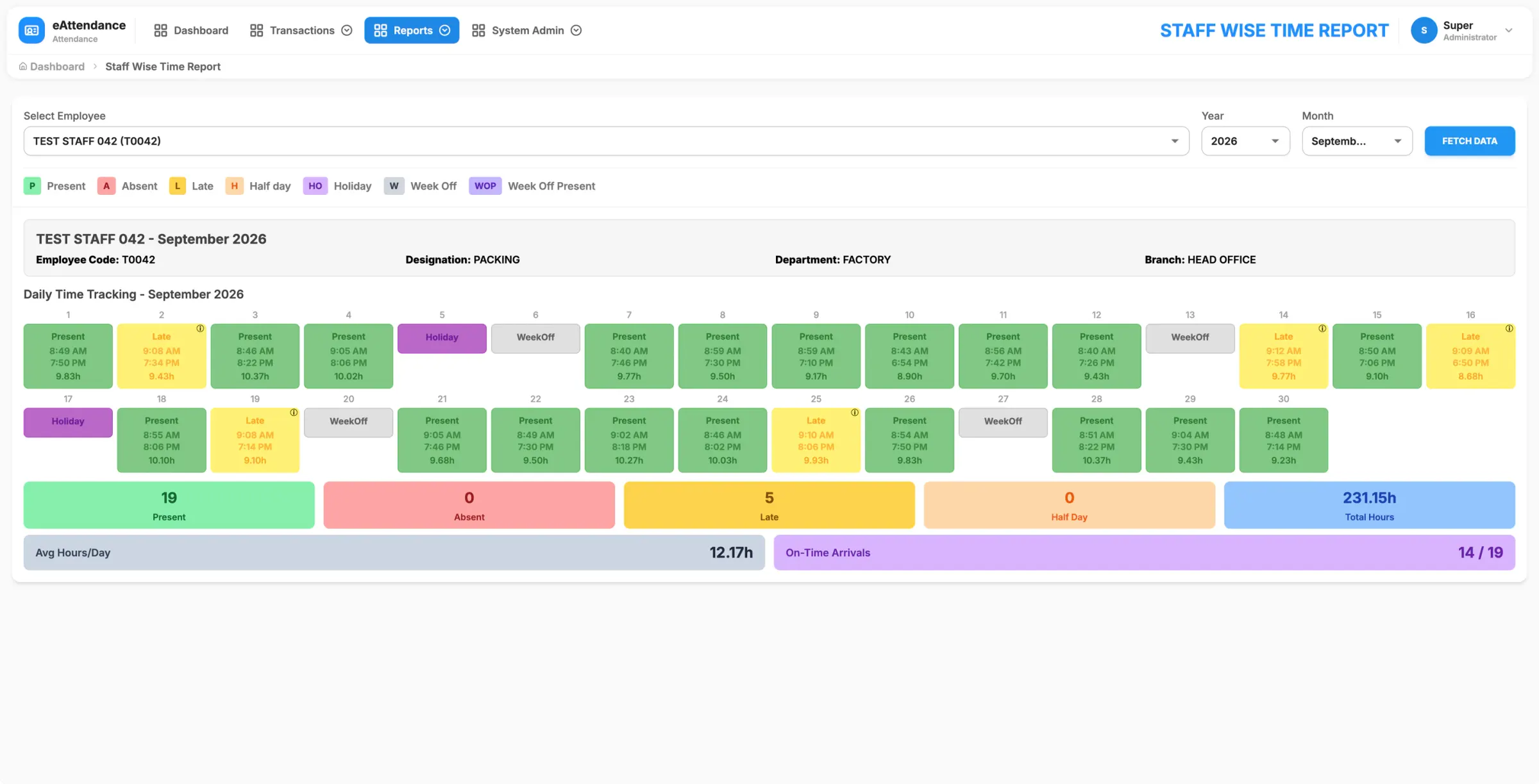Viewport: 1539px width, 784px height.
Task: Expand the user profile chevron
Action: pyautogui.click(x=1509, y=30)
